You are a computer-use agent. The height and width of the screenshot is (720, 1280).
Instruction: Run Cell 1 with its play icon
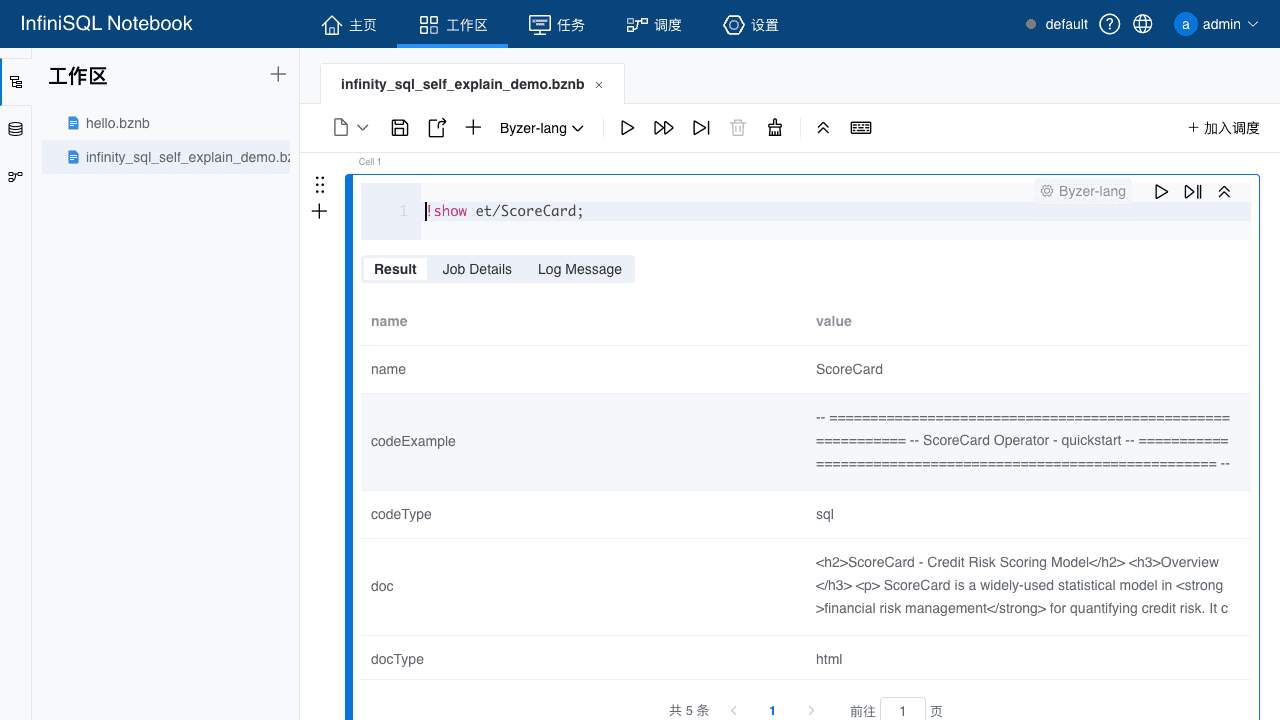1161,192
